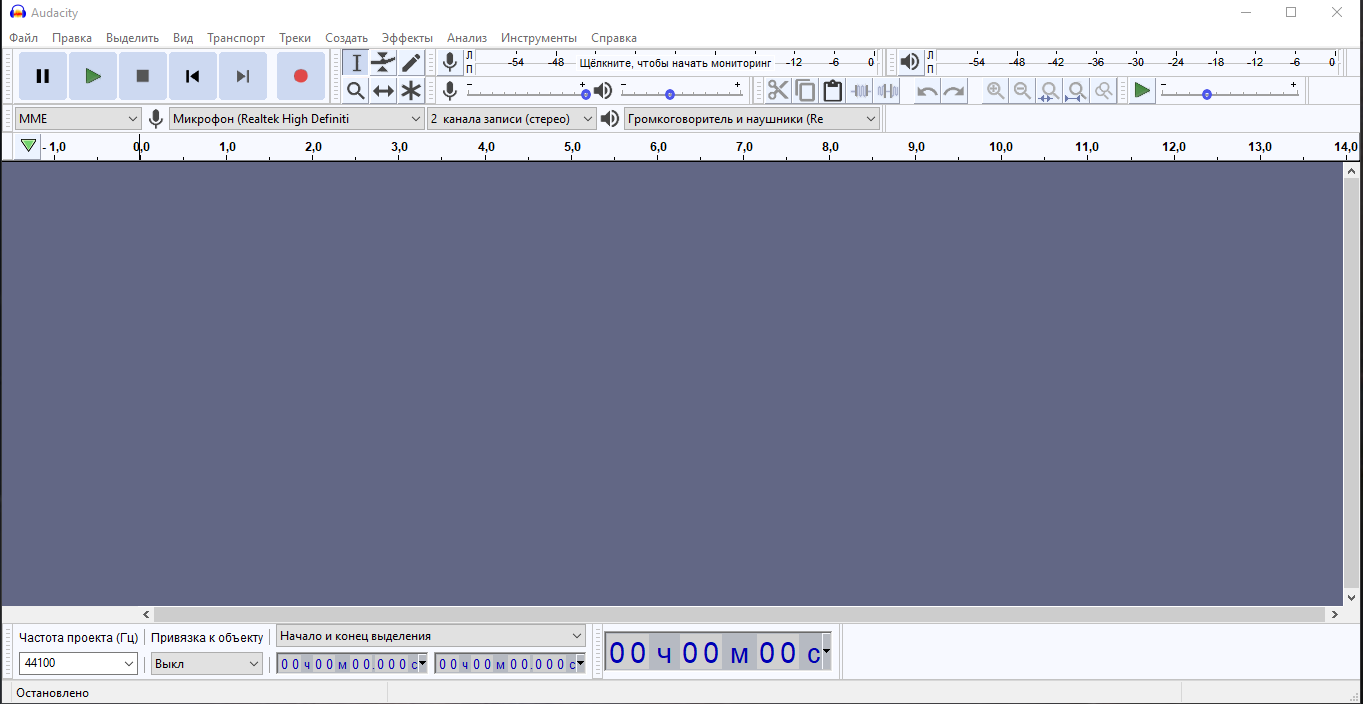
Task: Adjust the playback volume slider
Action: coord(680,93)
